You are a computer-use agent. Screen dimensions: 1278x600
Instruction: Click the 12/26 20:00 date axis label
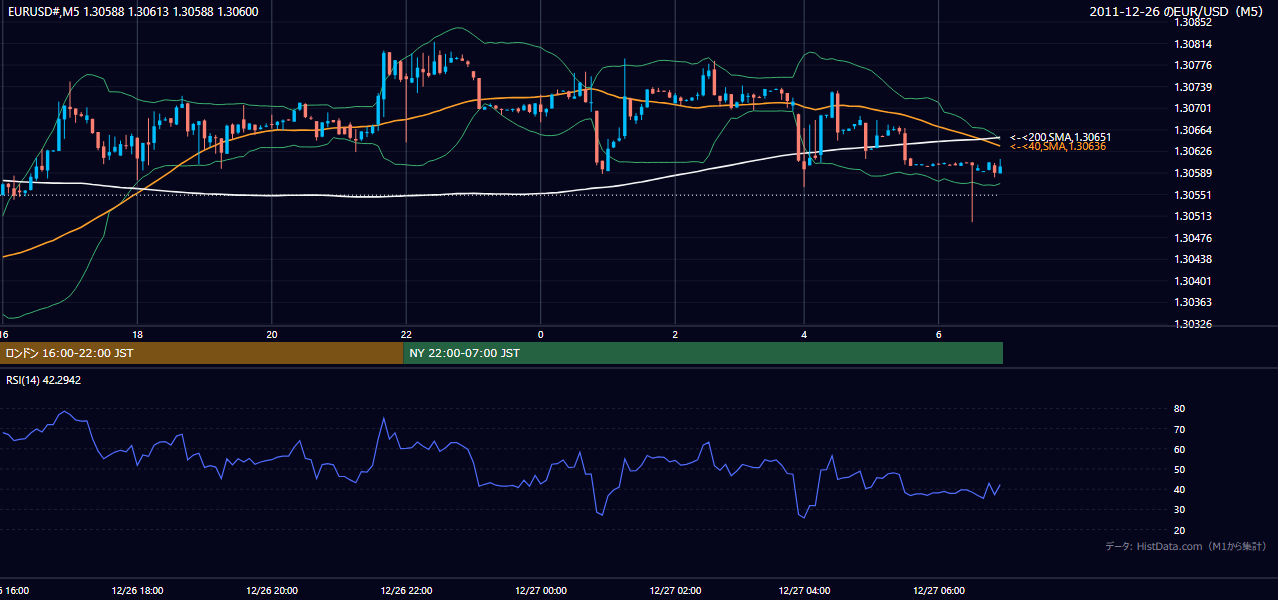tap(273, 590)
